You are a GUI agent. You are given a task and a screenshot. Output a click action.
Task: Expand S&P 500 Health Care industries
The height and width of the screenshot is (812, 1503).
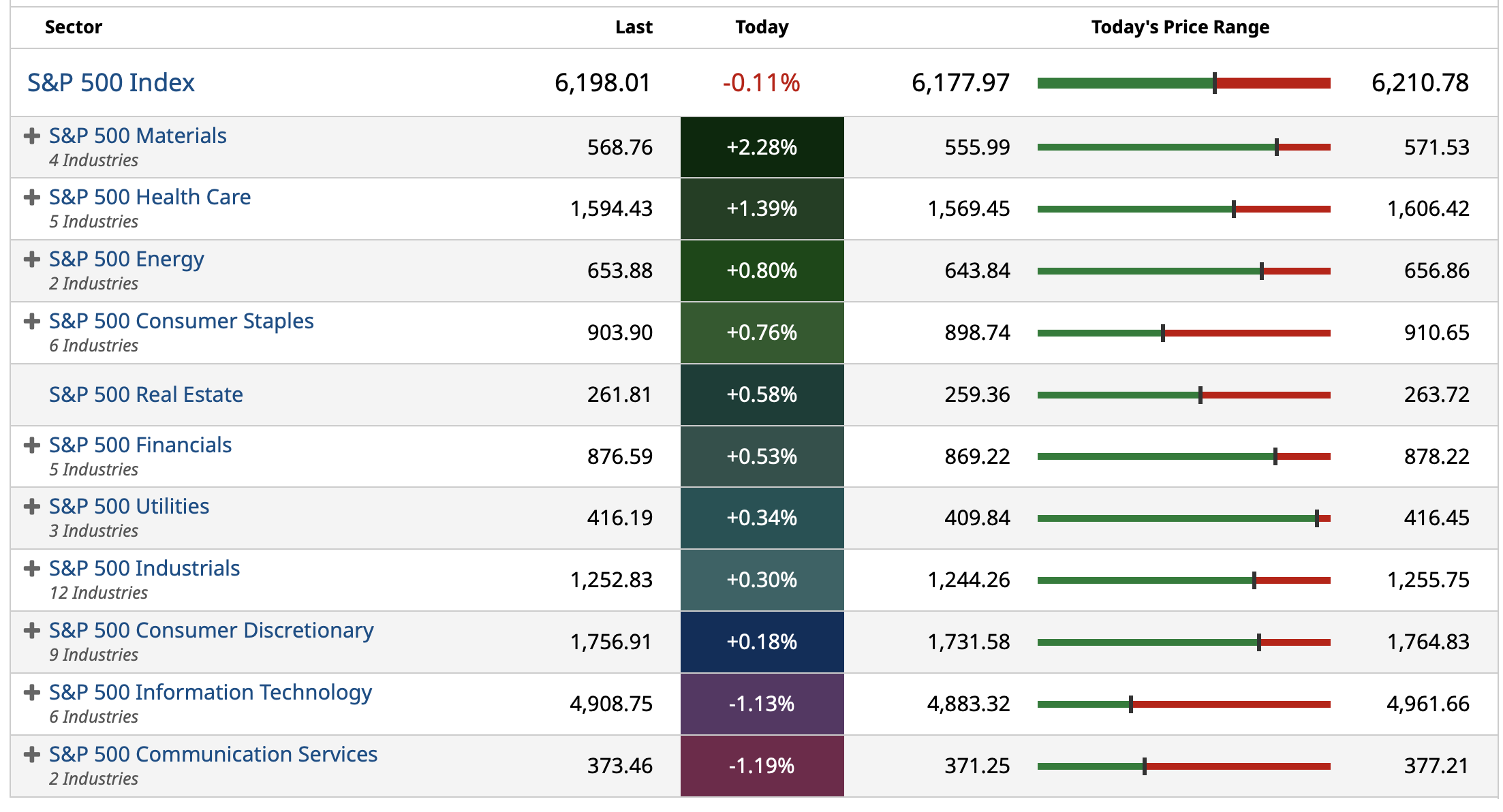[31, 198]
